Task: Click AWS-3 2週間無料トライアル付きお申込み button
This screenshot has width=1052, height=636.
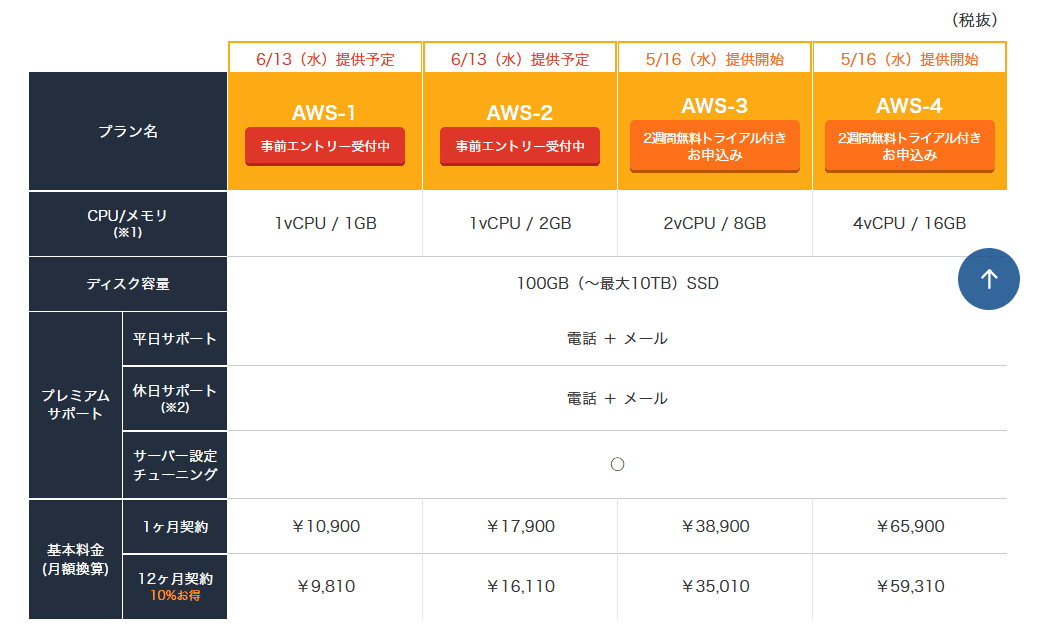Action: point(715,146)
